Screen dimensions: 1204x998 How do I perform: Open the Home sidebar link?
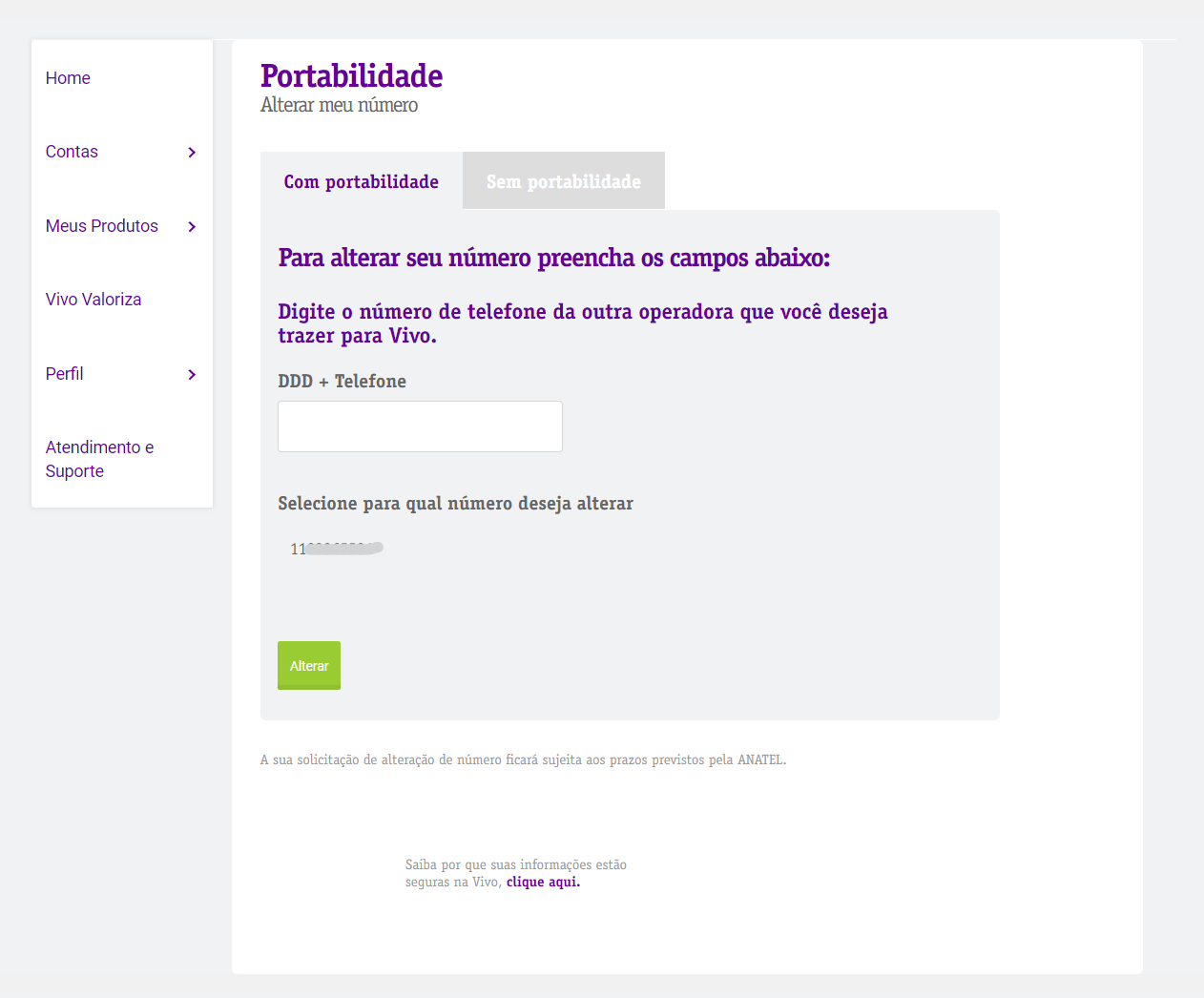(x=68, y=78)
